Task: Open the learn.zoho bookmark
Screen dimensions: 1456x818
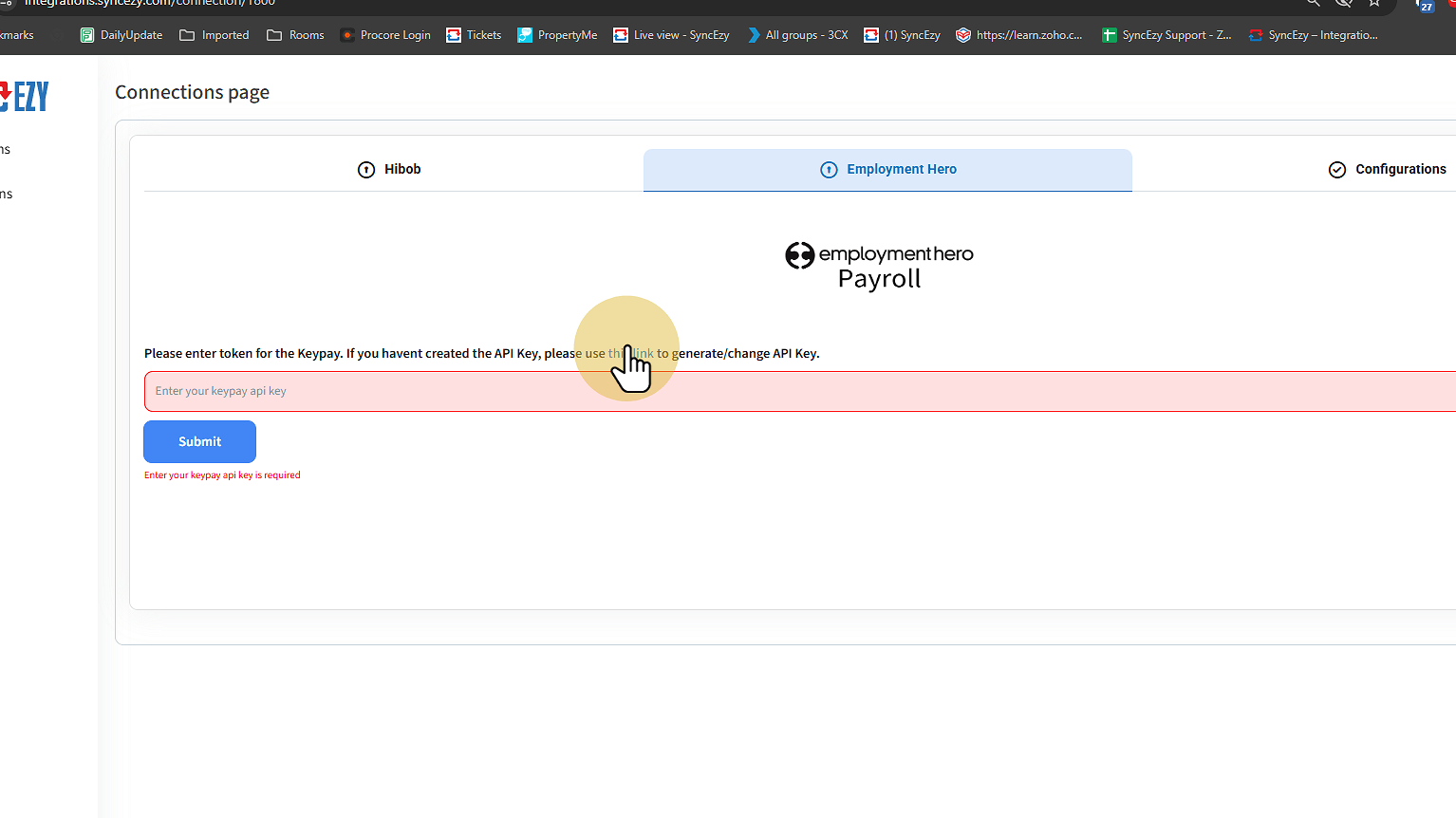Action: [x=1018, y=35]
